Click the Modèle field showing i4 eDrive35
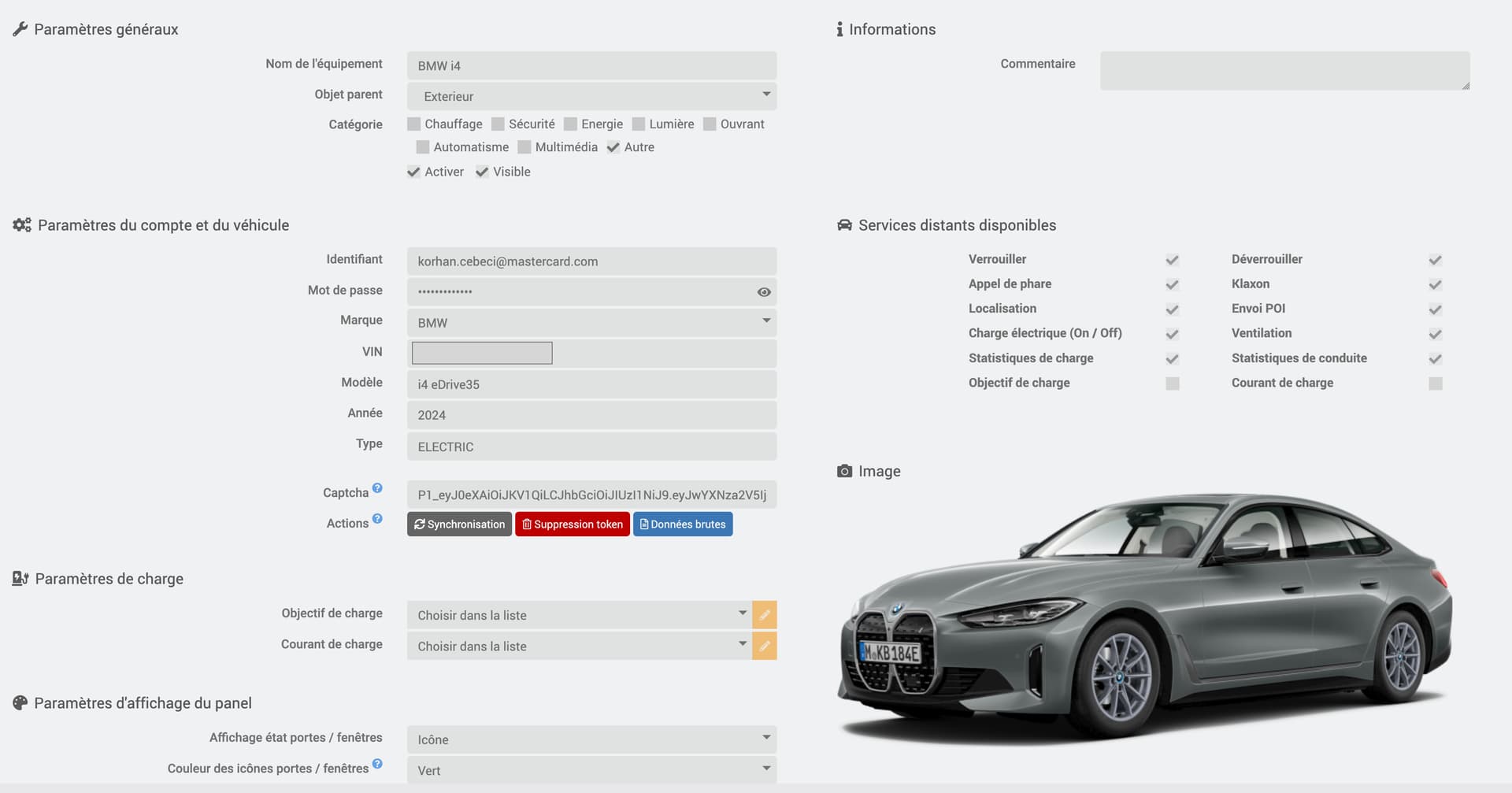Screen dimensions: 1512x793 pos(592,384)
